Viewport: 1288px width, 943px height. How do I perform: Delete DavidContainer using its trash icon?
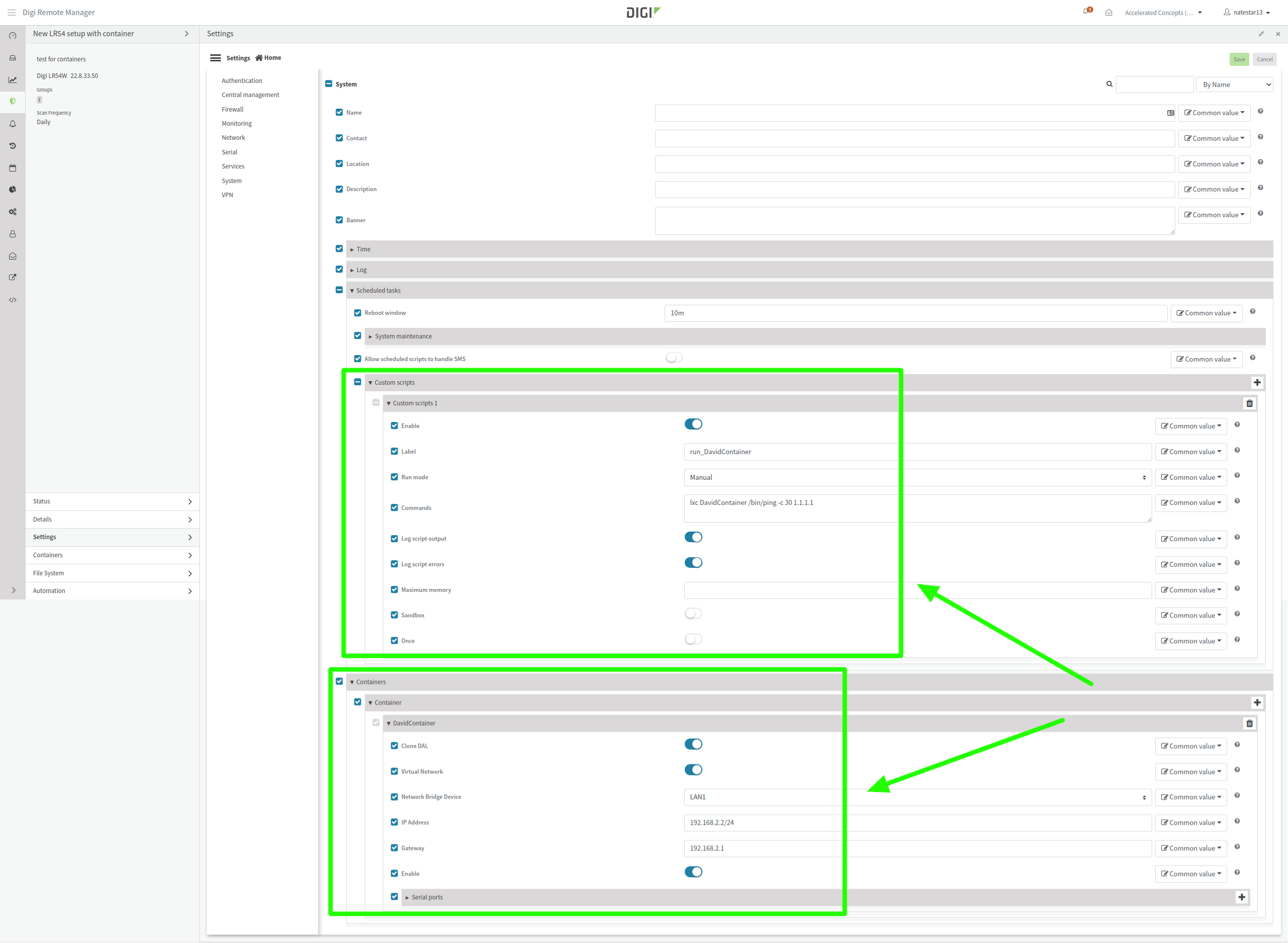click(1249, 724)
